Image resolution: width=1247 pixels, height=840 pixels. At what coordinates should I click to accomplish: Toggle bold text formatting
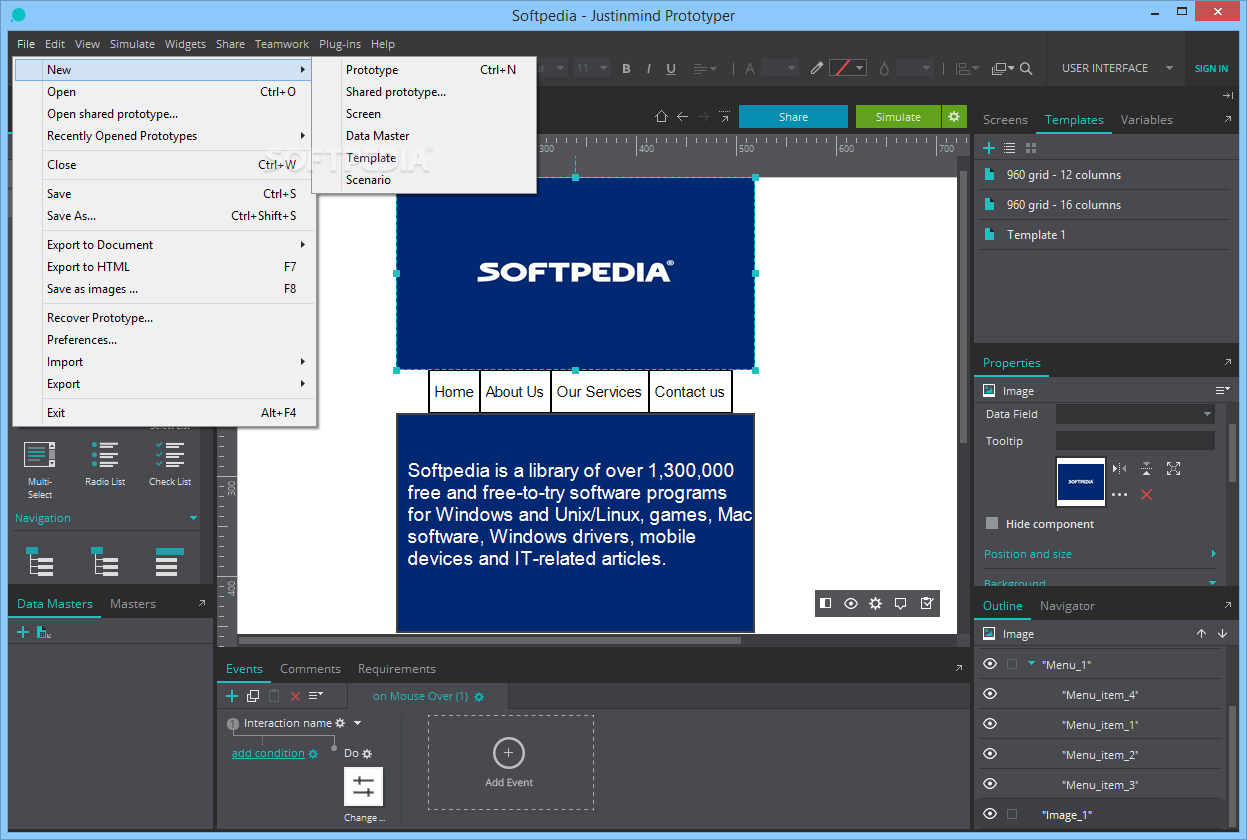click(626, 69)
